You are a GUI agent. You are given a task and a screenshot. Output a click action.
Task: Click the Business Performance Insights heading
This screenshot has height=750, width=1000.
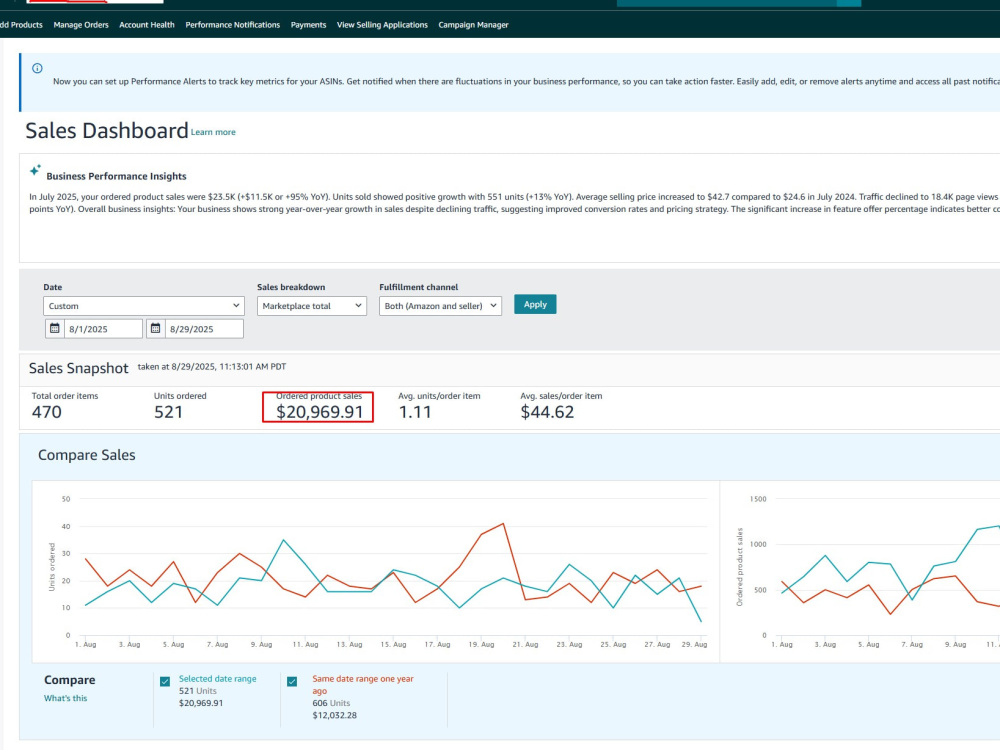point(116,176)
